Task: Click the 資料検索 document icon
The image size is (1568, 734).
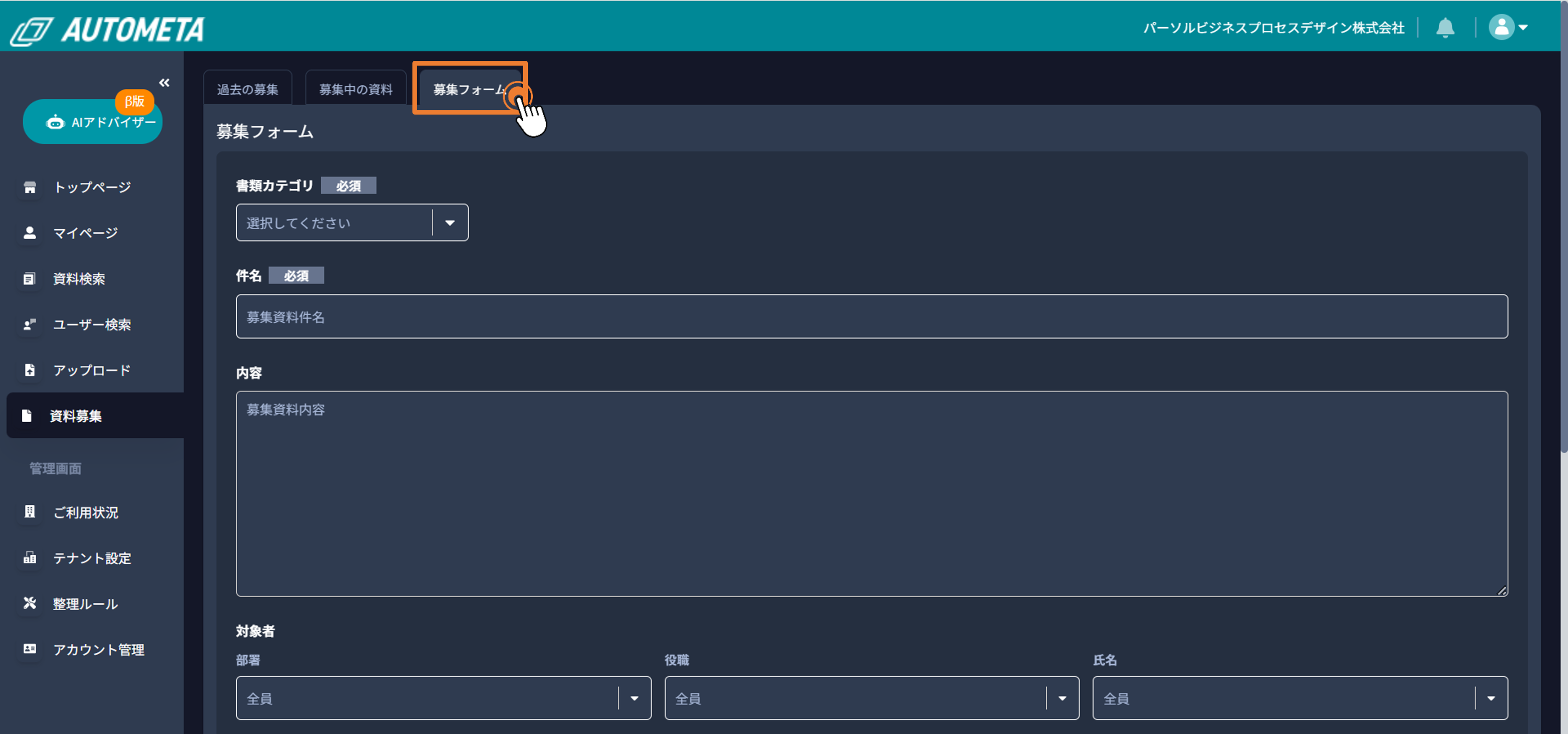Action: [x=30, y=279]
